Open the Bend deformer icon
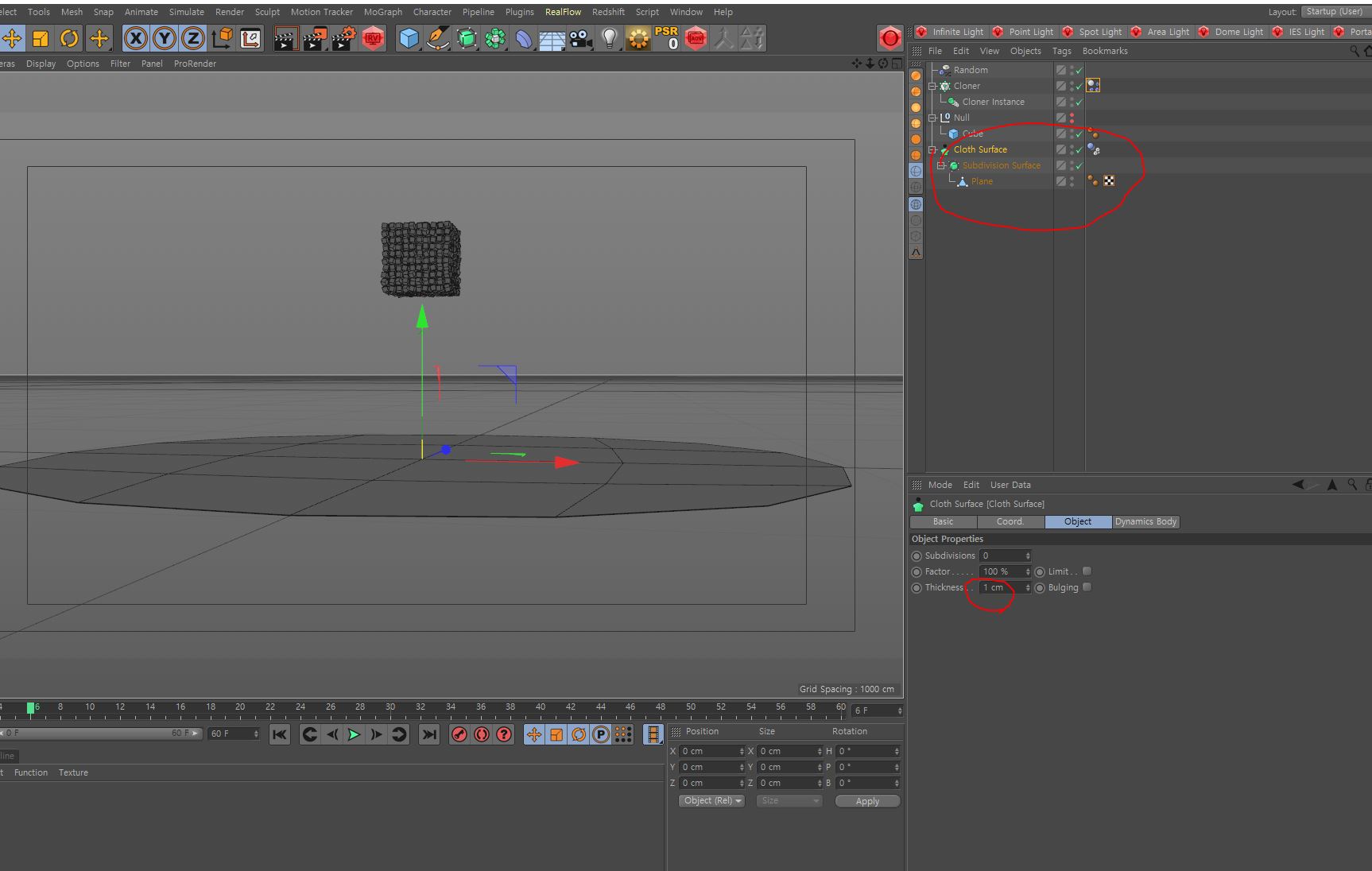 click(x=524, y=38)
